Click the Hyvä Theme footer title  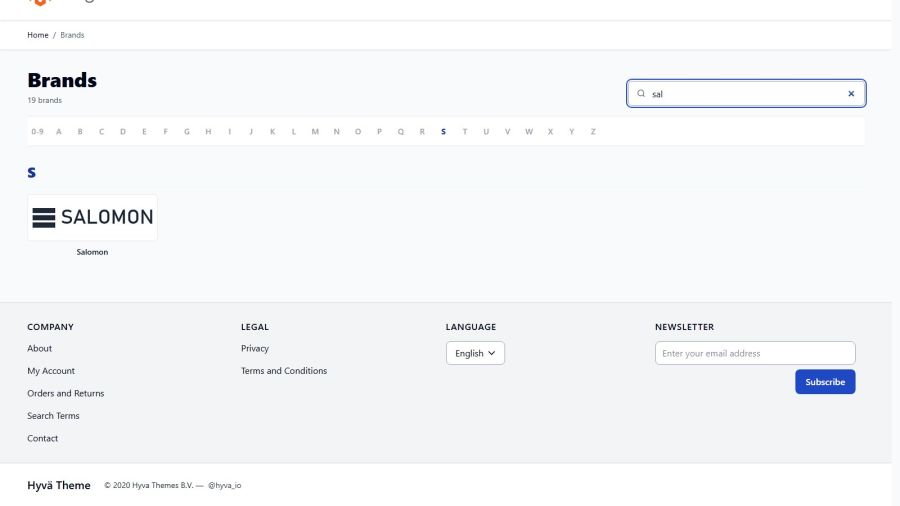click(x=59, y=485)
